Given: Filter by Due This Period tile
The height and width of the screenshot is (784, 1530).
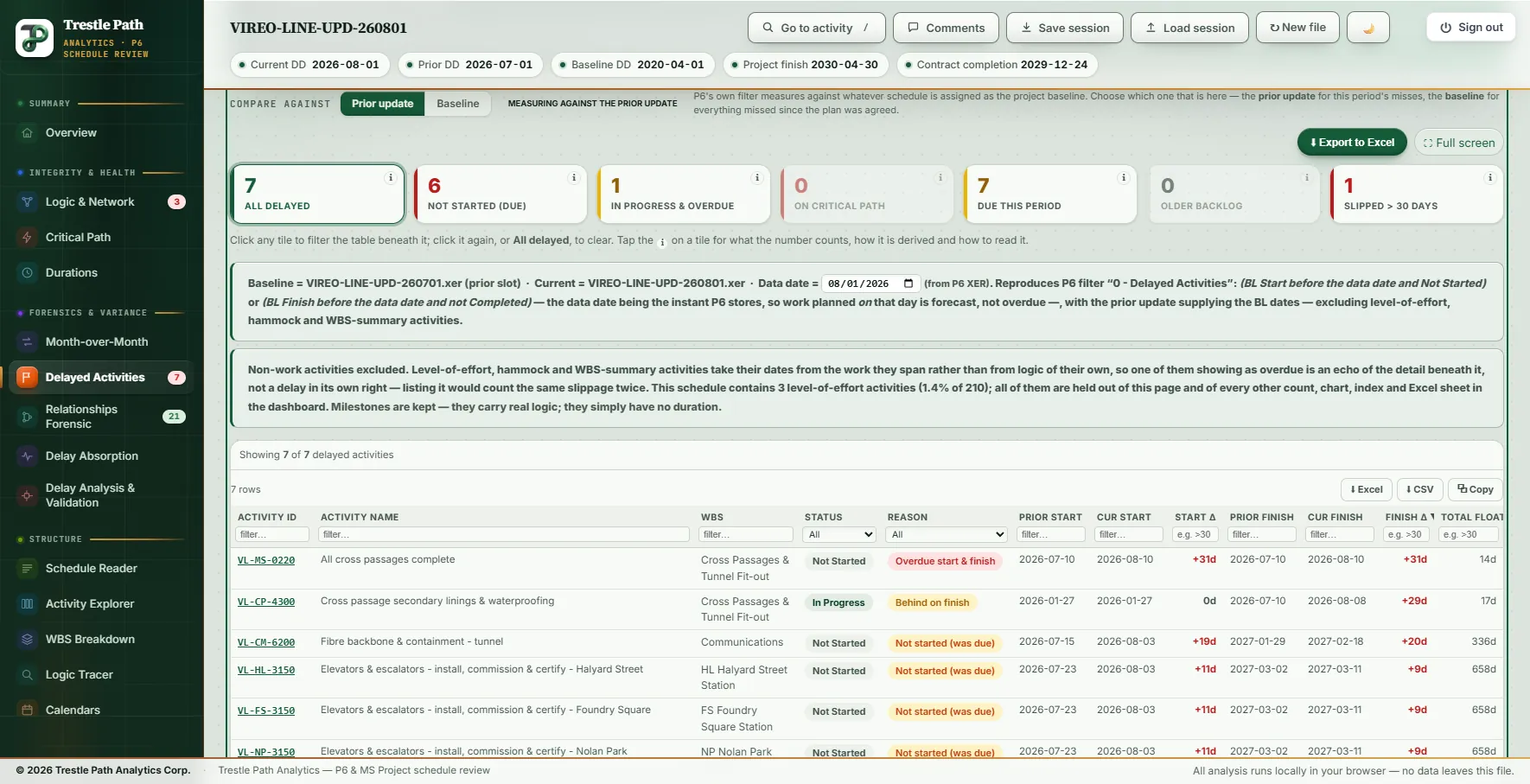Looking at the screenshot, I should (x=1050, y=194).
